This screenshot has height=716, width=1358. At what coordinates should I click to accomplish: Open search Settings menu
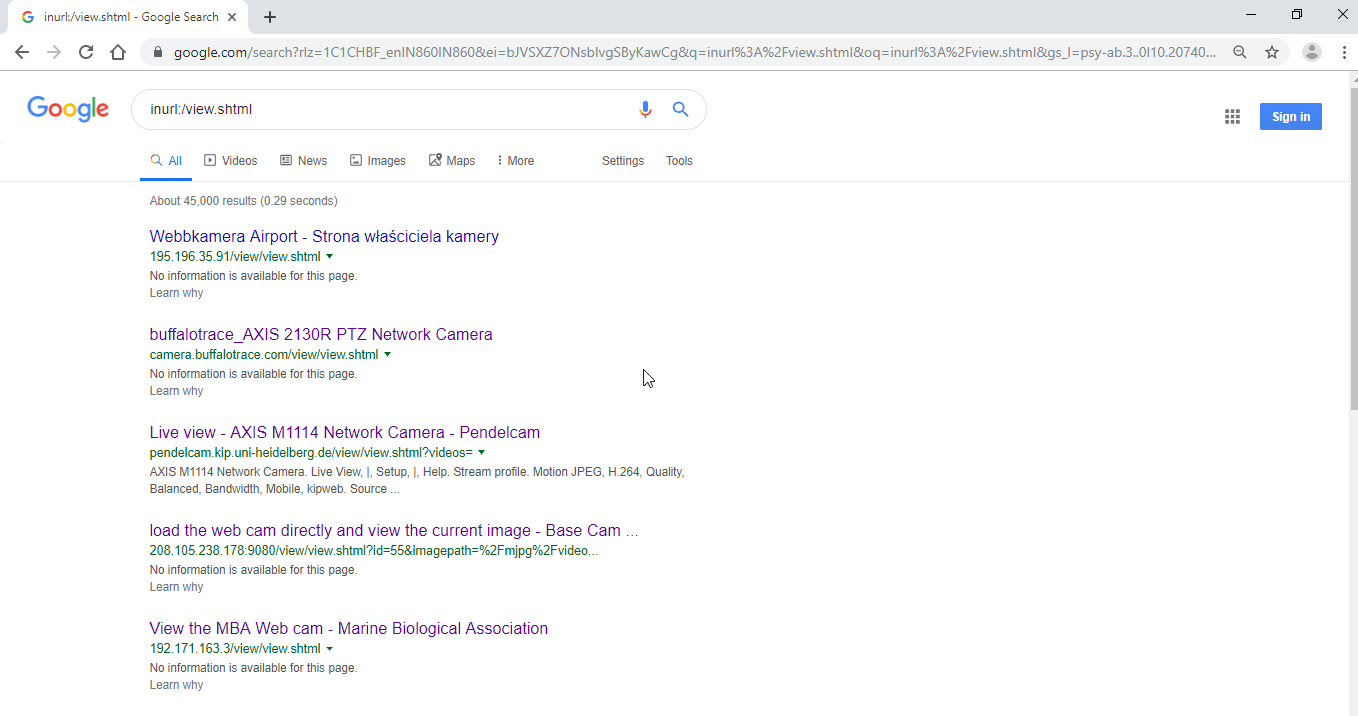623,160
